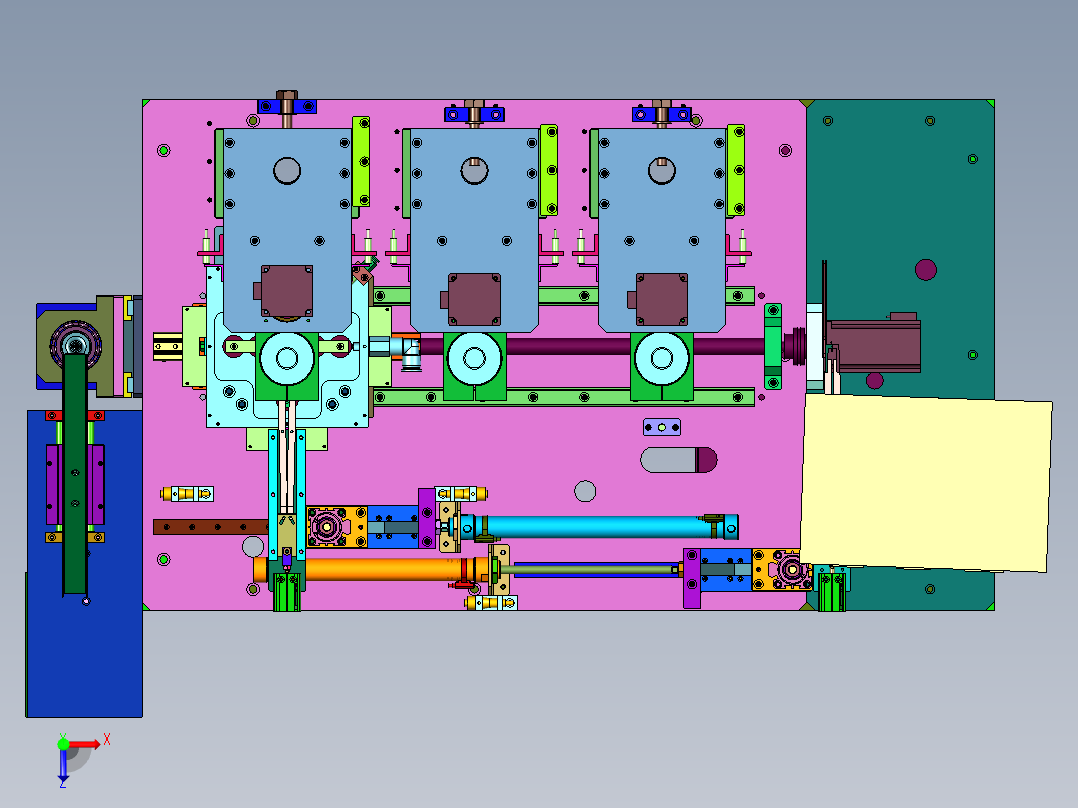The image size is (1078, 808).
Task: Pick the blue clamp above the left plate
Action: pos(287,107)
